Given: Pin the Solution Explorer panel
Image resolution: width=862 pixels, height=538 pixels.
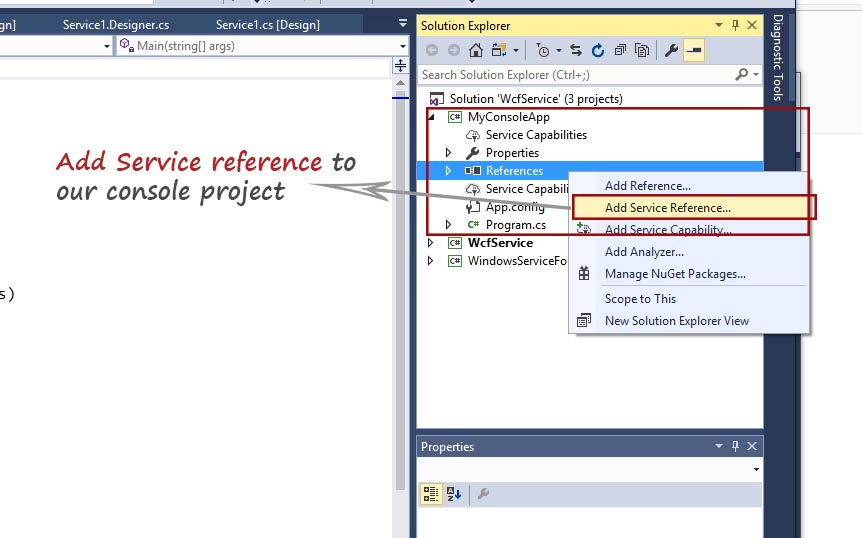Looking at the screenshot, I should 736,25.
